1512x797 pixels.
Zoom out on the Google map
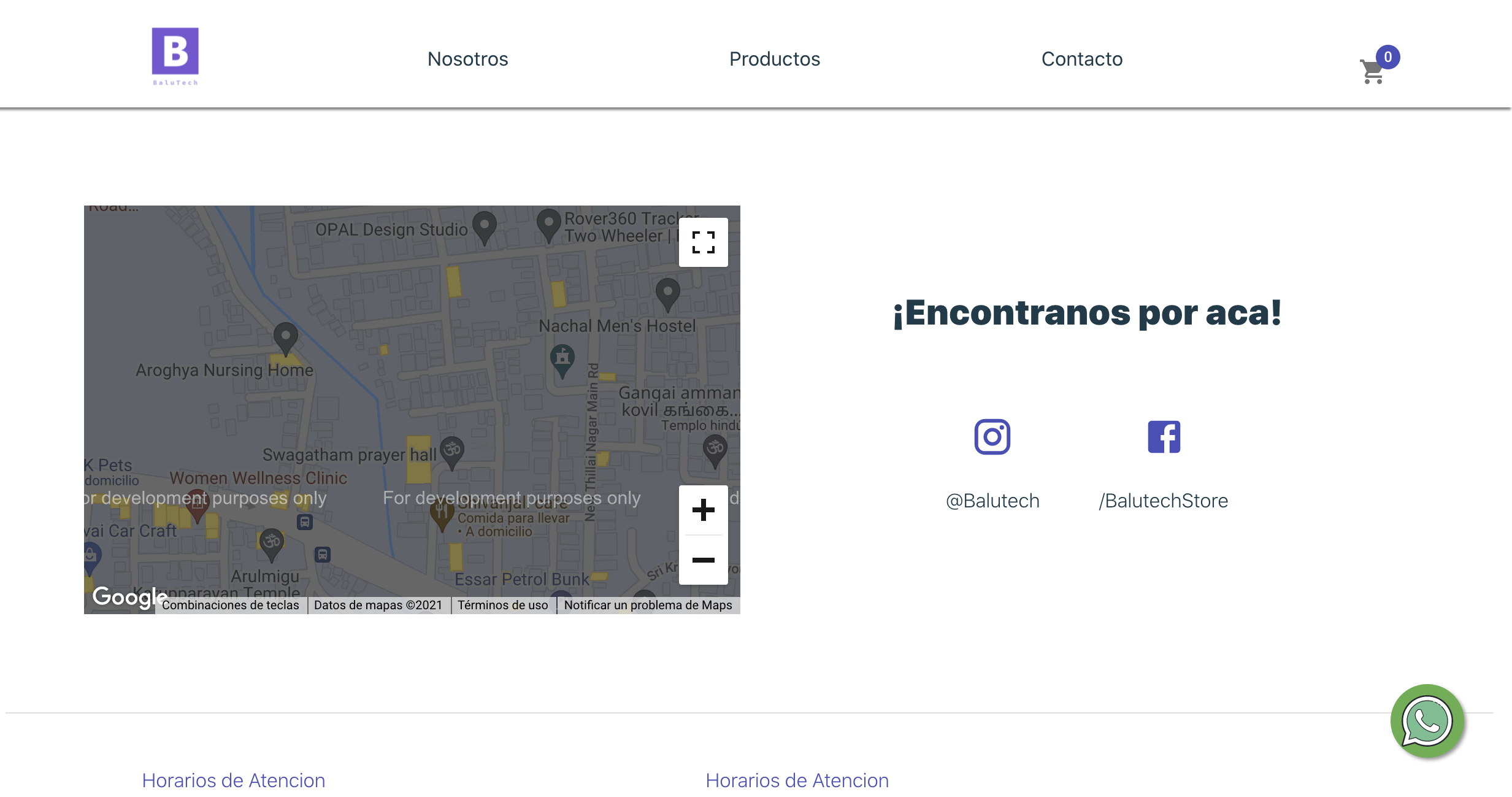[x=703, y=560]
